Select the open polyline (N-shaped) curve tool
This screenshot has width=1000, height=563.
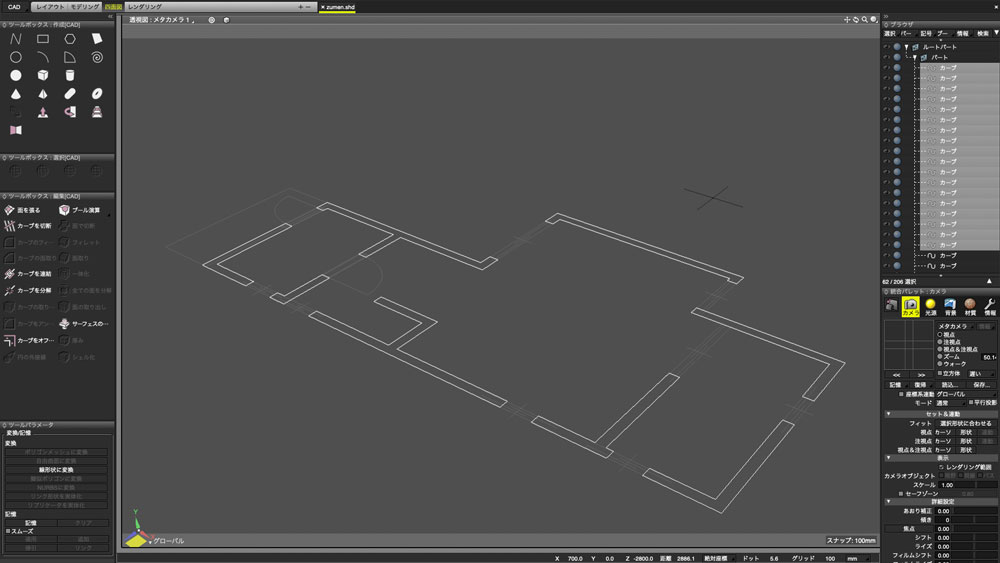click(16, 39)
